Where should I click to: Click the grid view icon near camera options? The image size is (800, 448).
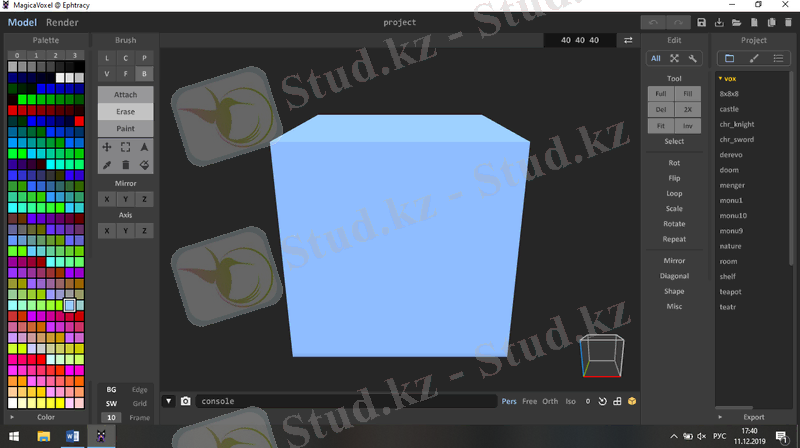[617, 401]
